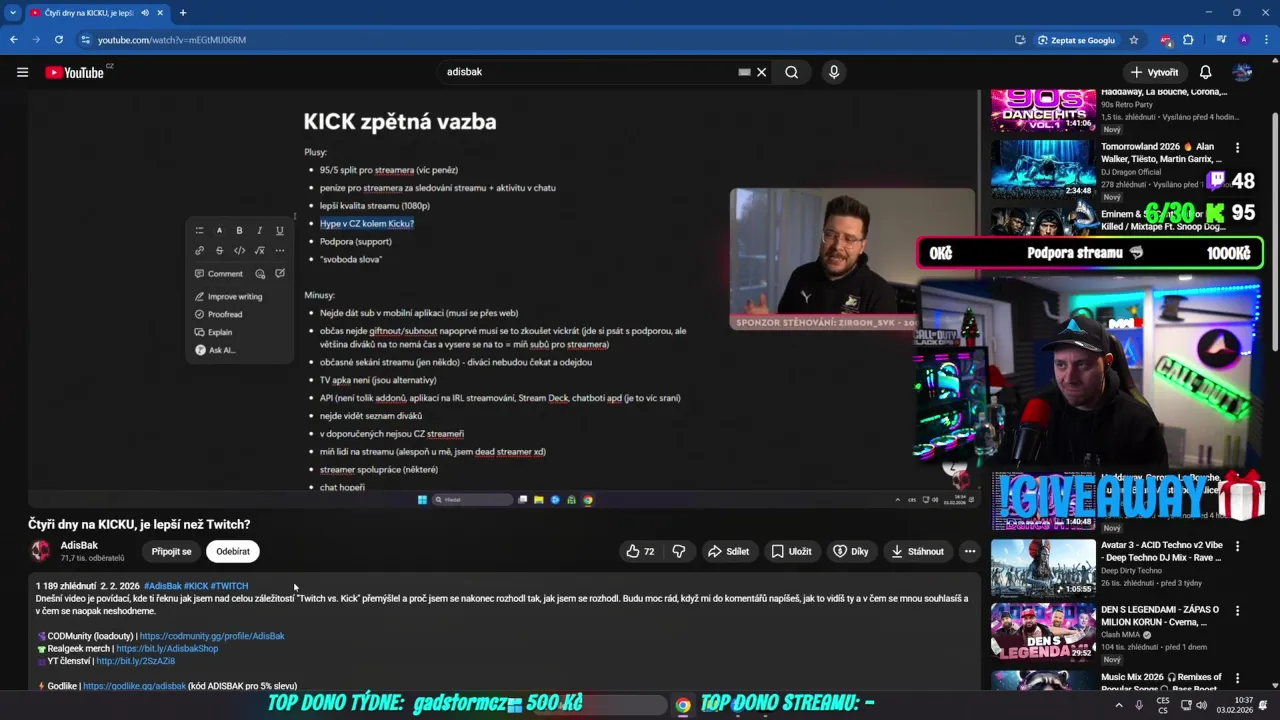Open the Chrome profile avatar
This screenshot has height=720, width=1280.
pyautogui.click(x=1244, y=40)
